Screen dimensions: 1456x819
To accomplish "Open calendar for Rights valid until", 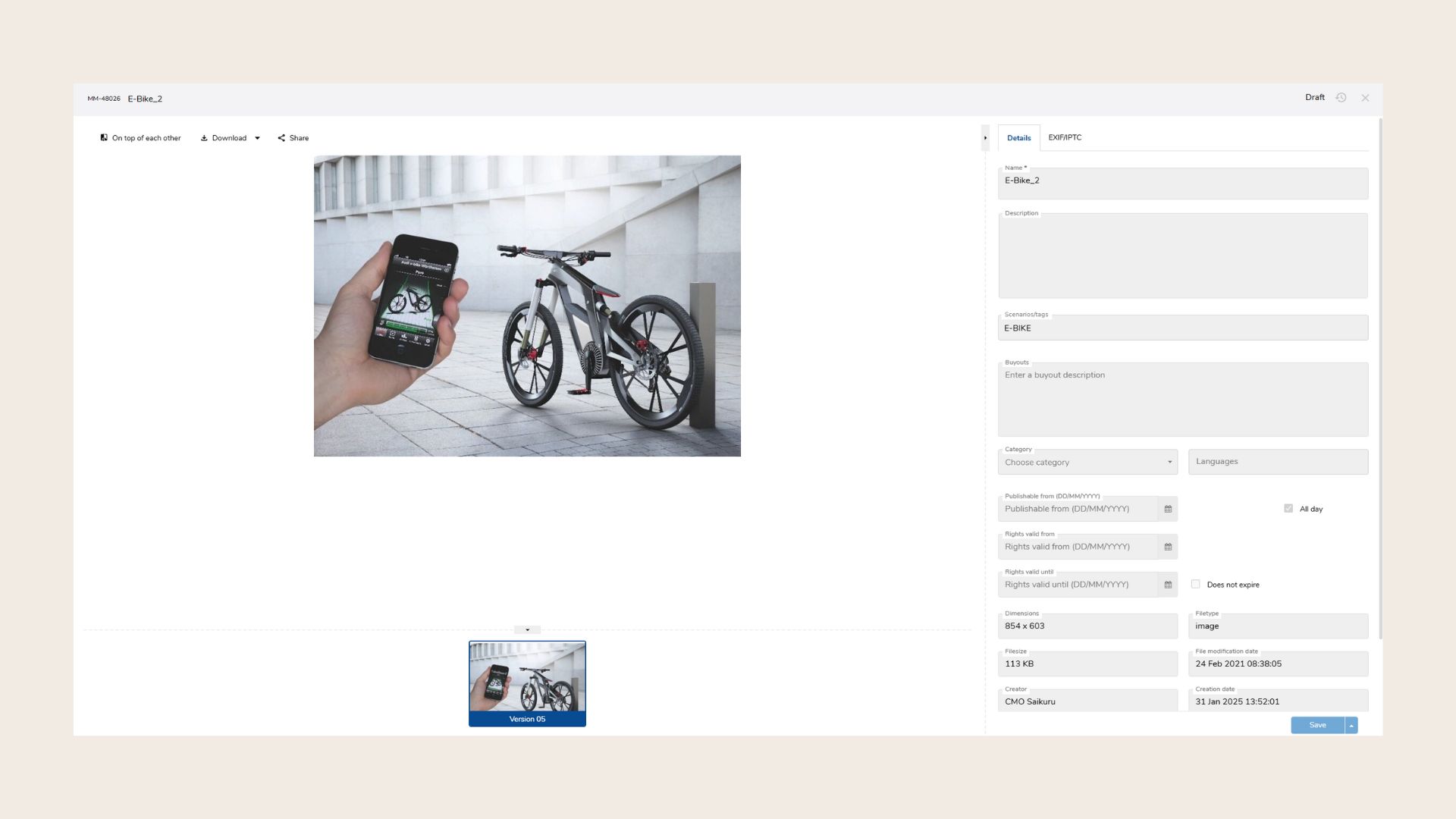I will (1168, 585).
